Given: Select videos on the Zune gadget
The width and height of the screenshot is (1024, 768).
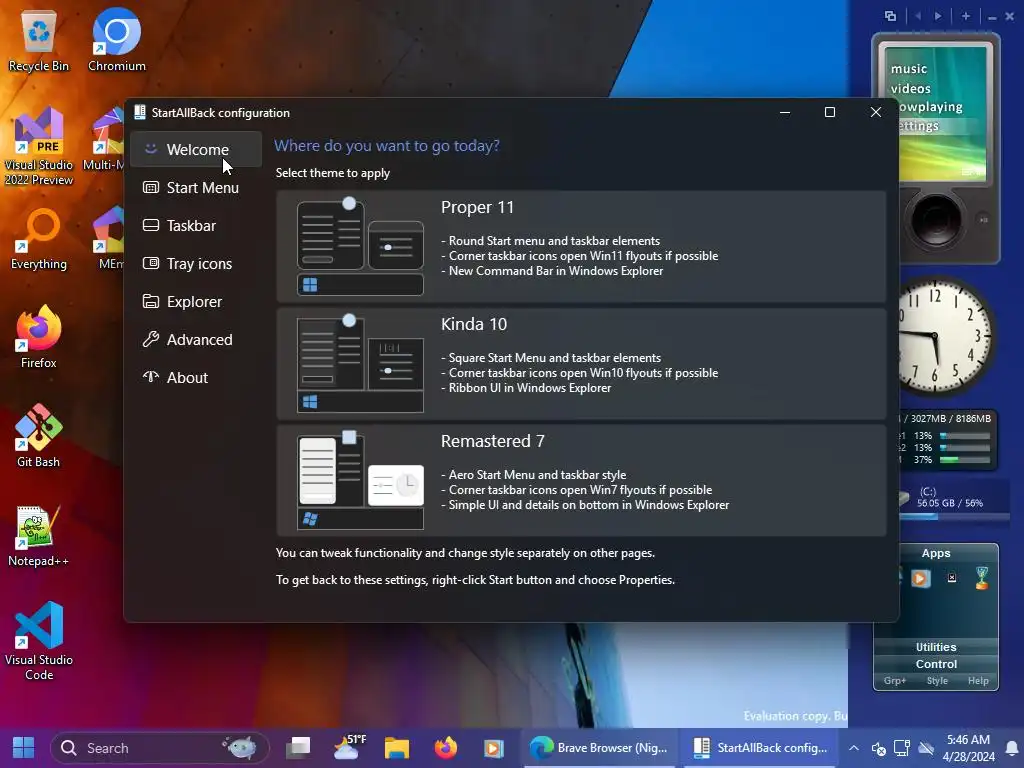Looking at the screenshot, I should coord(911,88).
